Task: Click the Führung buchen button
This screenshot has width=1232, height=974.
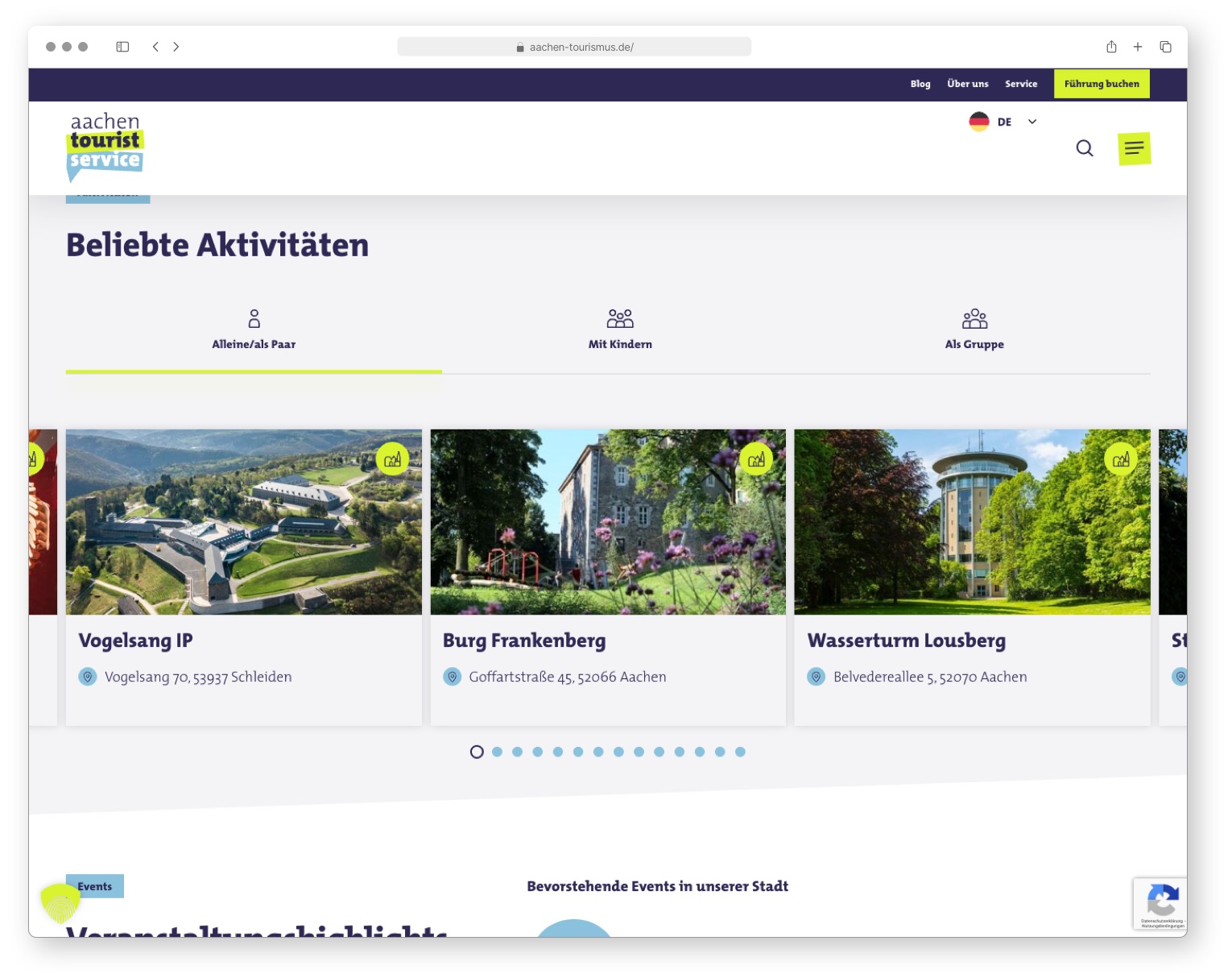Action: coord(1102,84)
